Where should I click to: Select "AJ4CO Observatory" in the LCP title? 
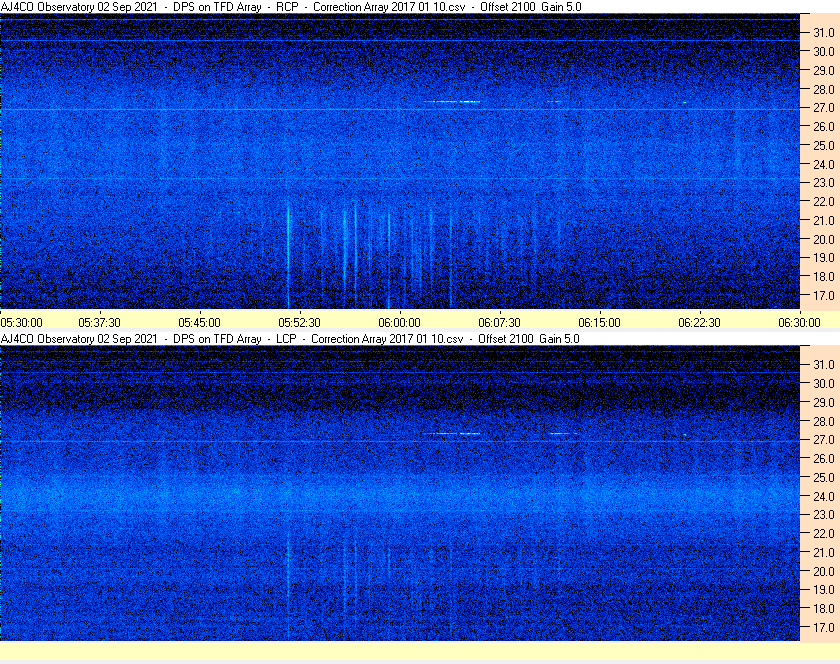point(48,339)
